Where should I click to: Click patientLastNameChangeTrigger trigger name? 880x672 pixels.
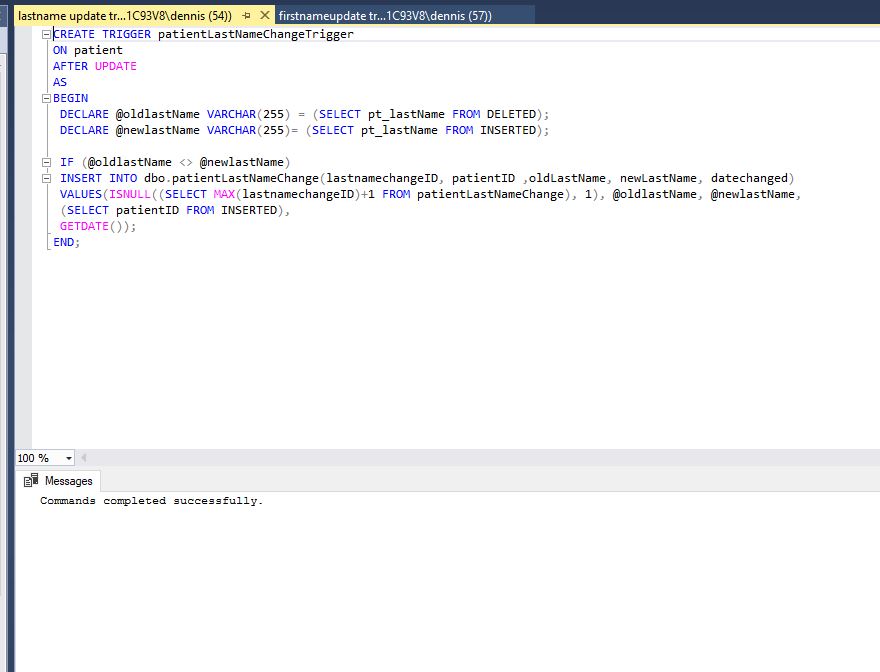[256, 34]
